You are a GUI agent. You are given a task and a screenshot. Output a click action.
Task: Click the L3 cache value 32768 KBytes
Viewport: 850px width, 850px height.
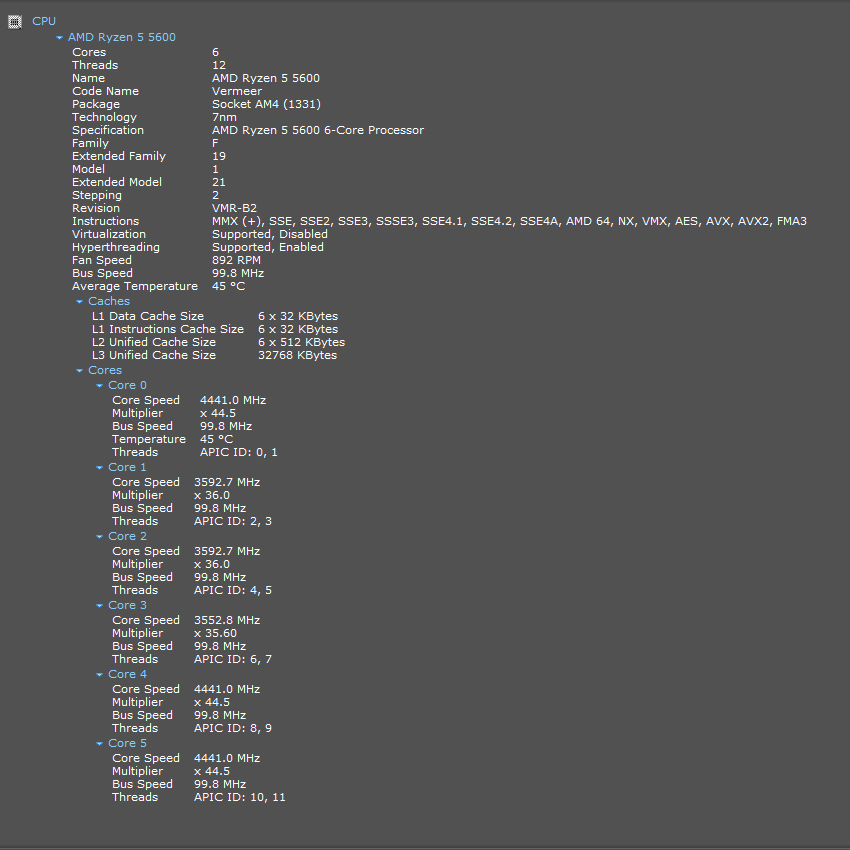click(x=298, y=356)
